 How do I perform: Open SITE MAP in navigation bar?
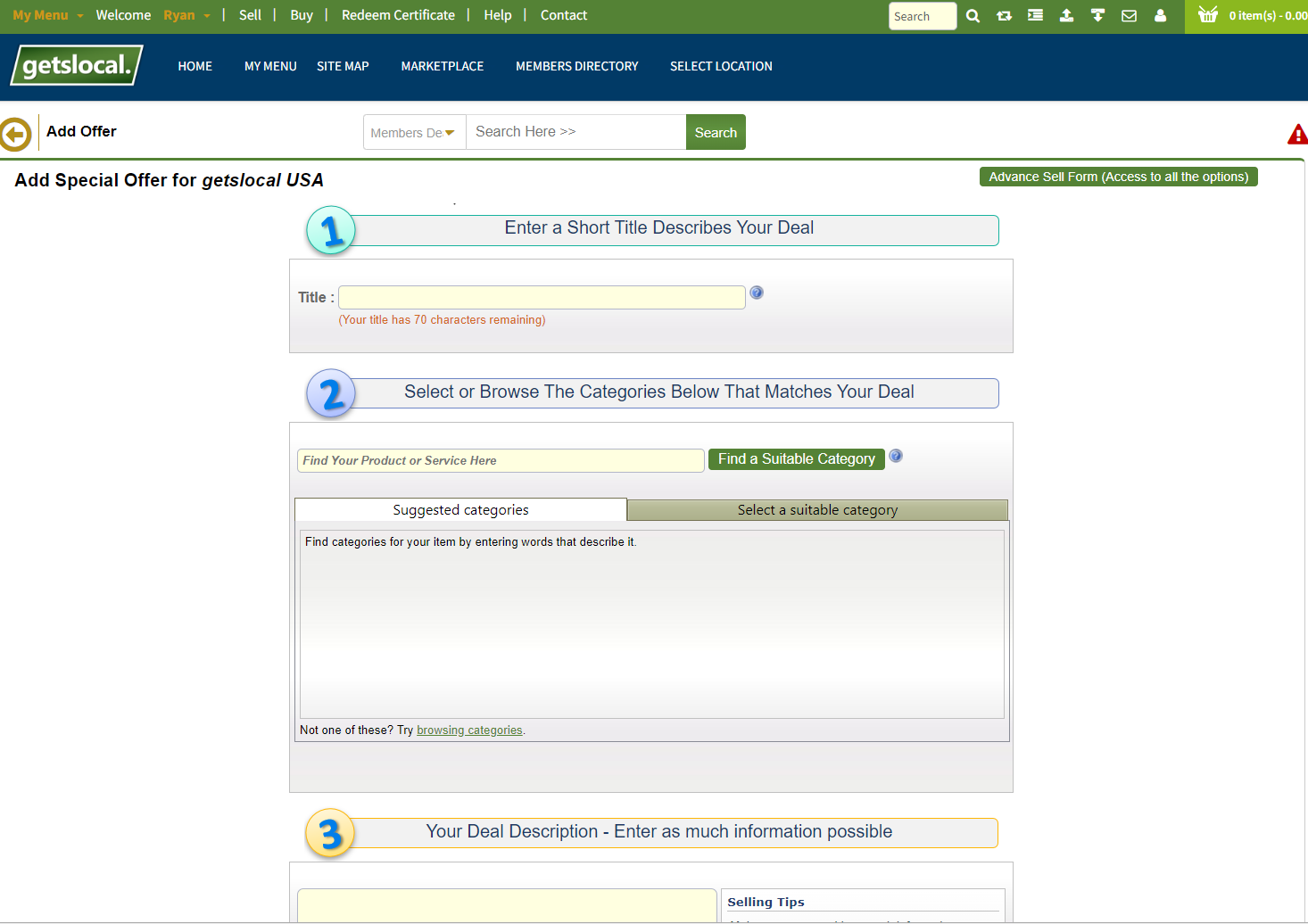click(343, 66)
